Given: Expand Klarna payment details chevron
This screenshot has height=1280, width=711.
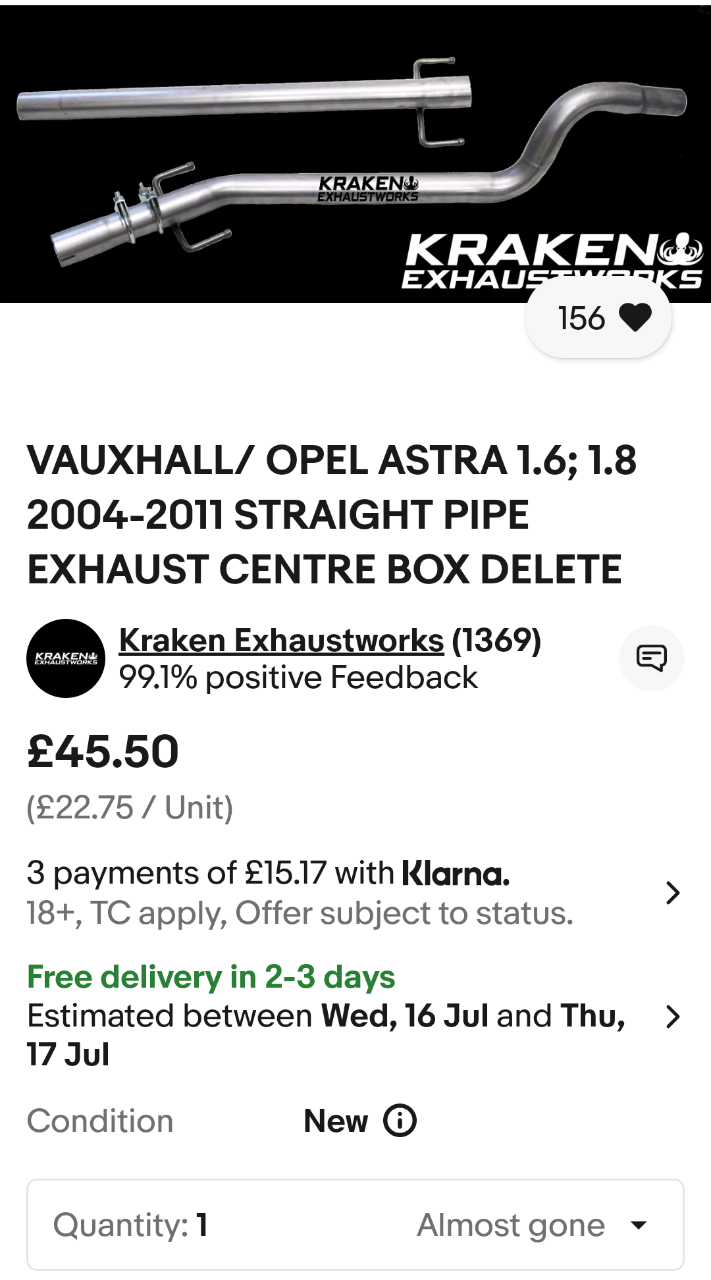Looking at the screenshot, I should coord(673,893).
